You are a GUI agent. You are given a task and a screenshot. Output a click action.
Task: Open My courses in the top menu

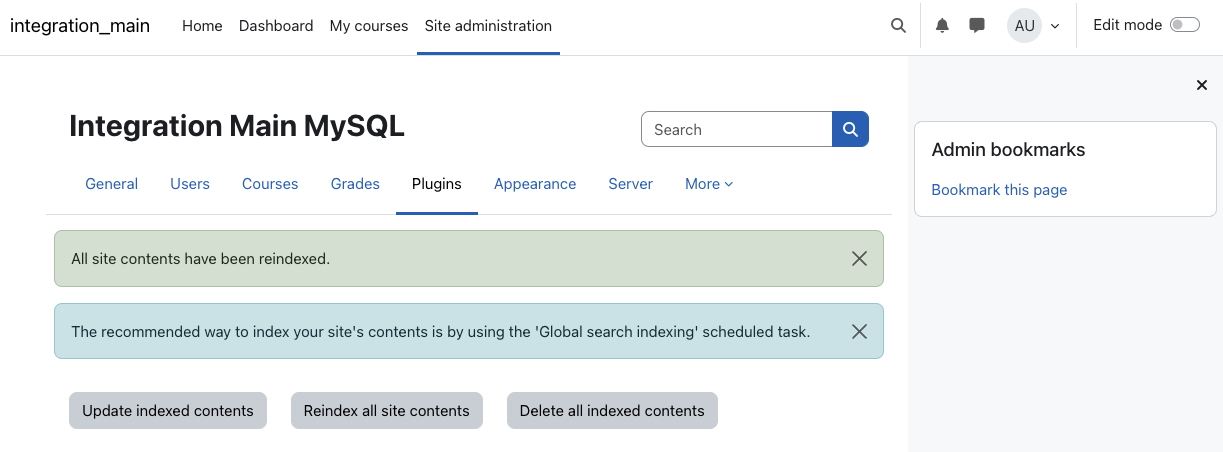tap(369, 26)
